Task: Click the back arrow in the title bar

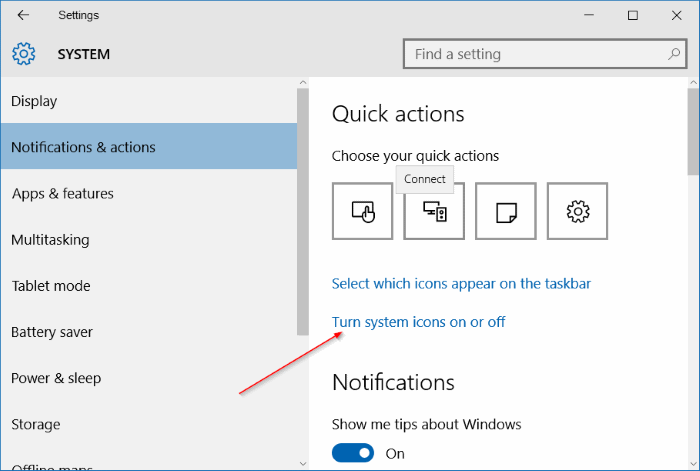Action: (x=23, y=15)
